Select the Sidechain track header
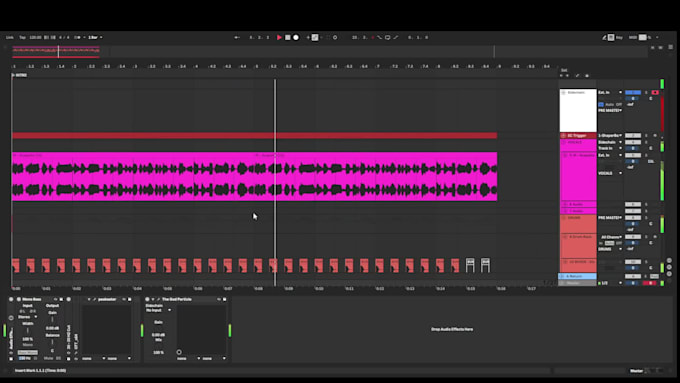680x383 pixels. point(578,110)
